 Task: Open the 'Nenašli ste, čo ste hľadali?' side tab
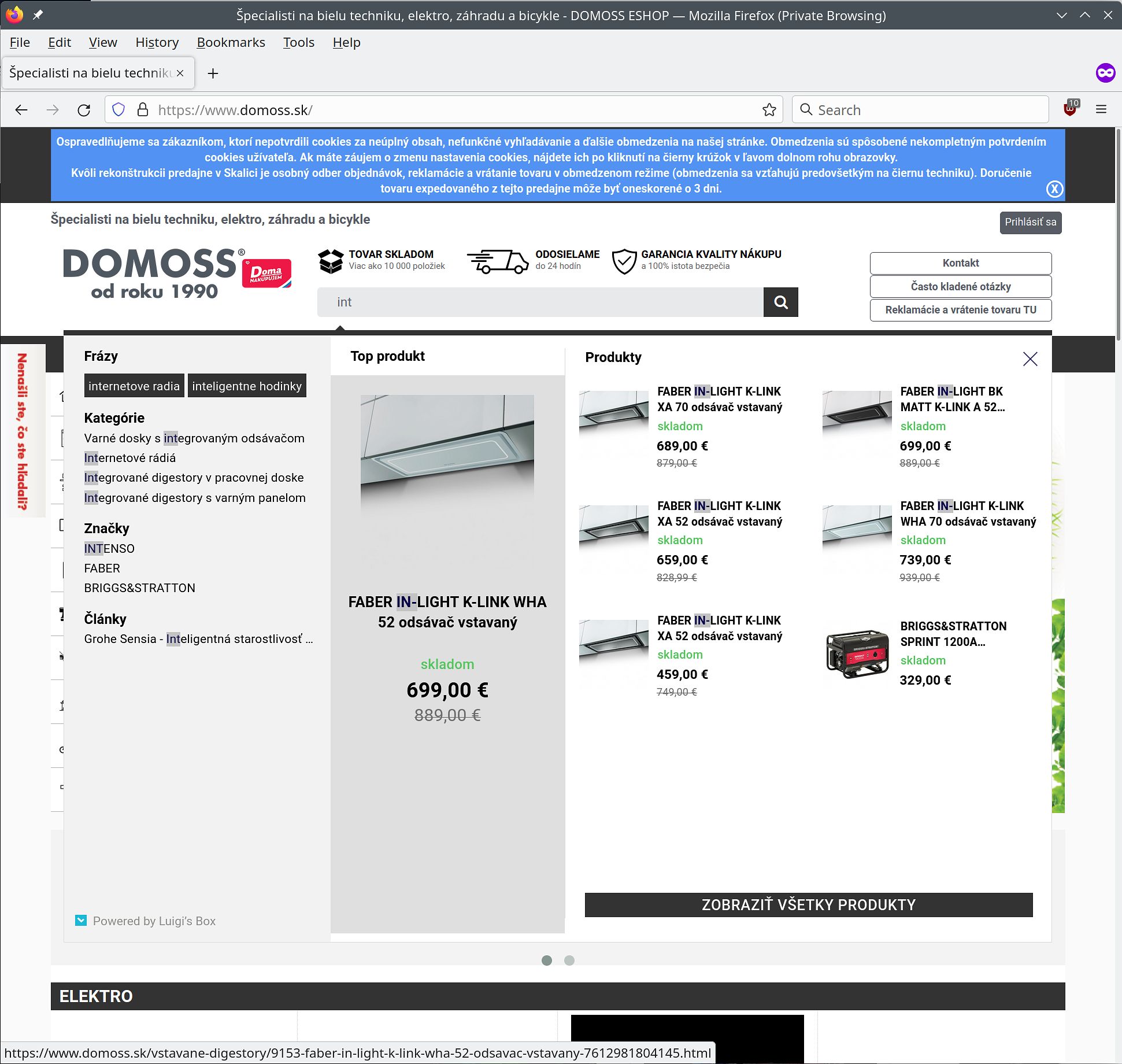point(23,431)
